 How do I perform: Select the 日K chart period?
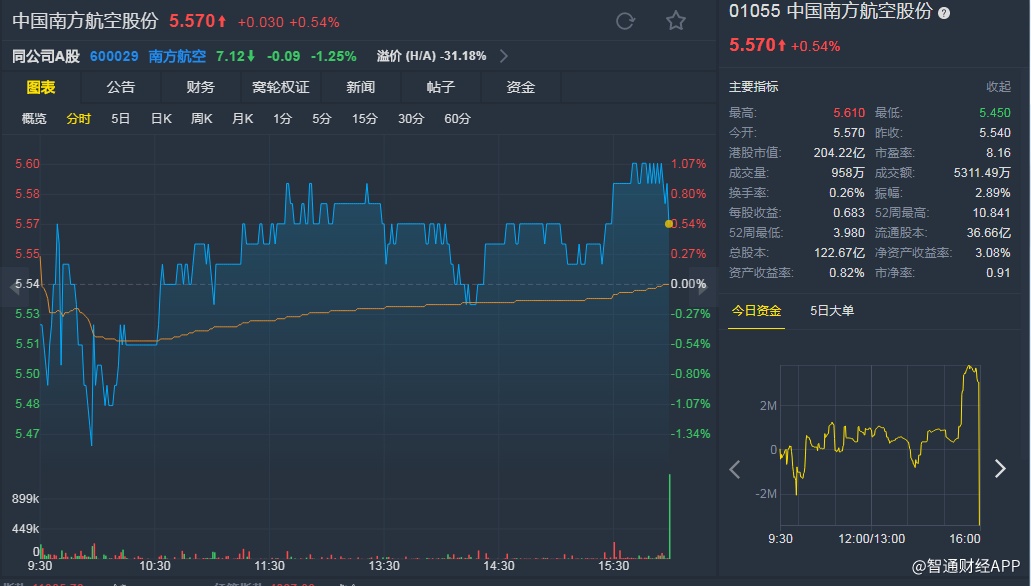pyautogui.click(x=161, y=119)
